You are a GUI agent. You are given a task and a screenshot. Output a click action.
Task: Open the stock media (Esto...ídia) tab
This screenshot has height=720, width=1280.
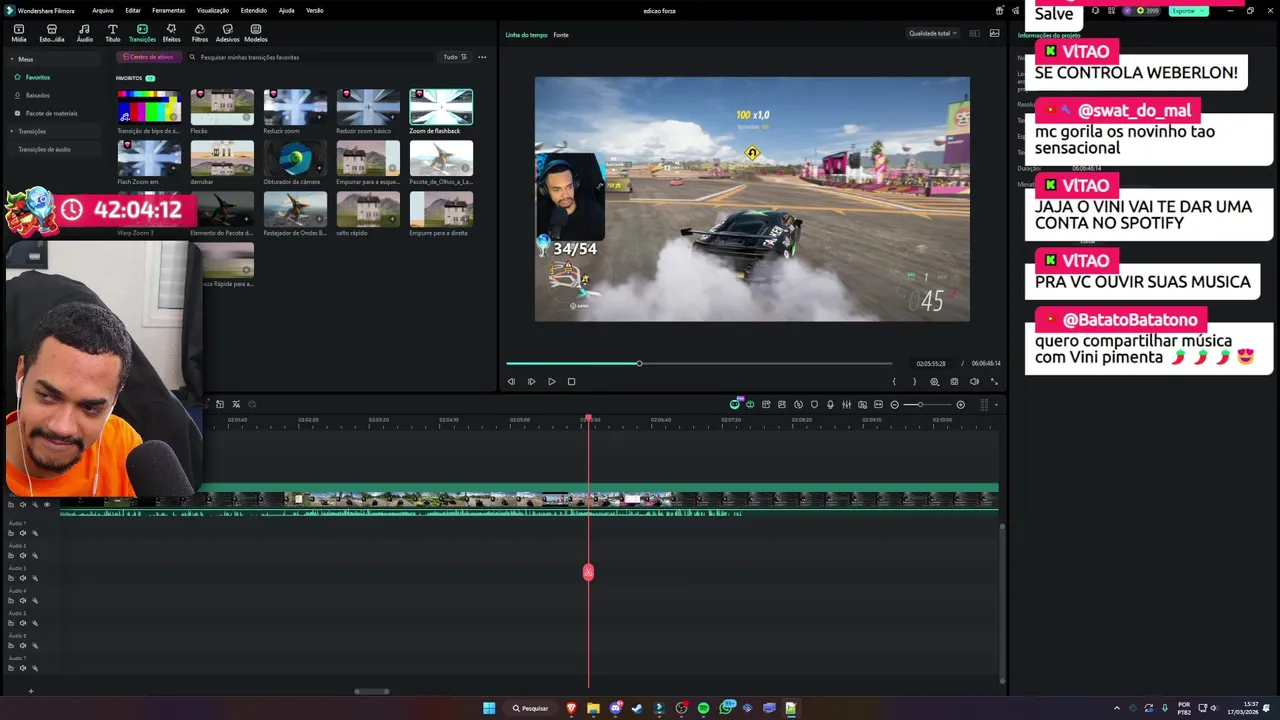[51, 33]
